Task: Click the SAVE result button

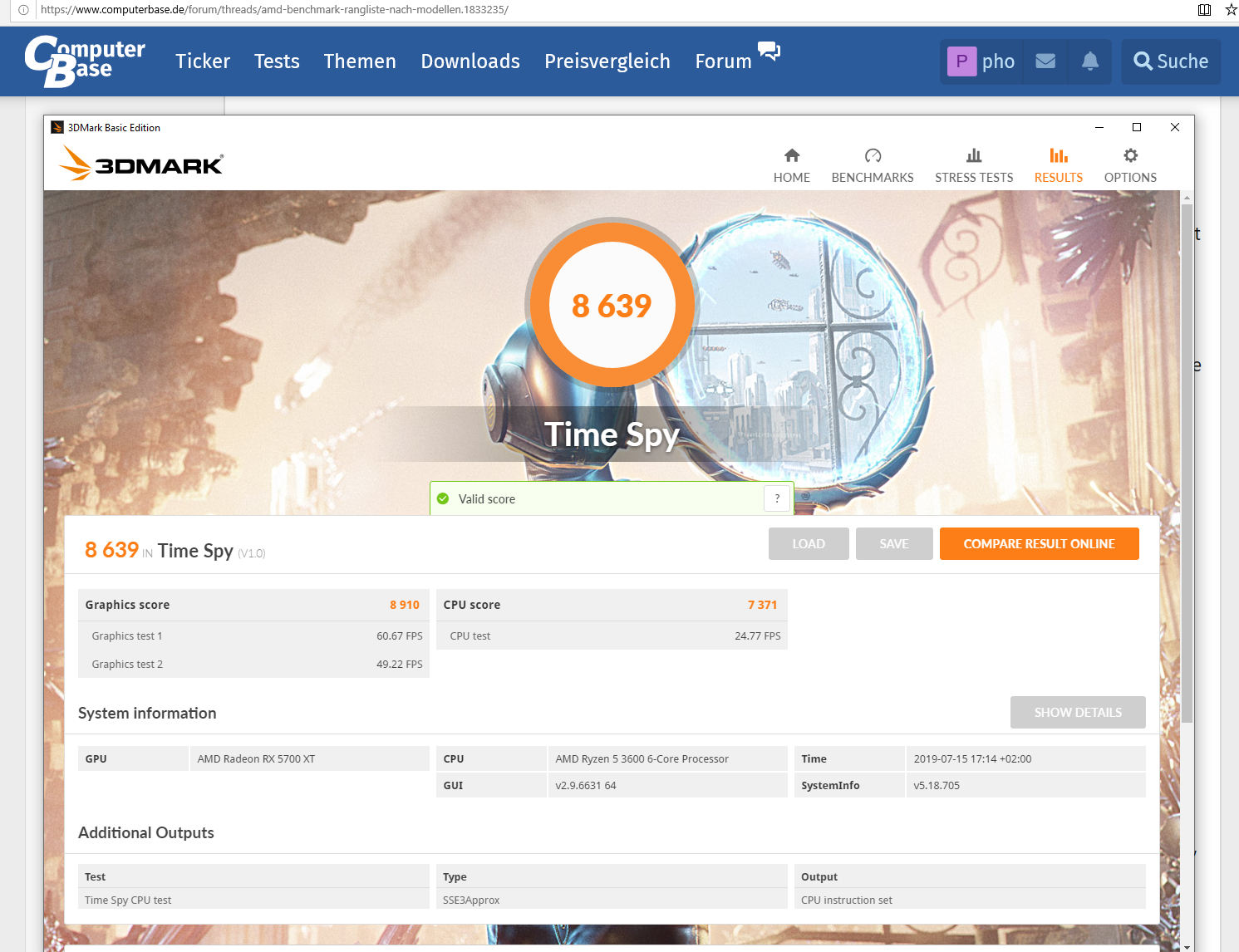Action: [x=894, y=544]
